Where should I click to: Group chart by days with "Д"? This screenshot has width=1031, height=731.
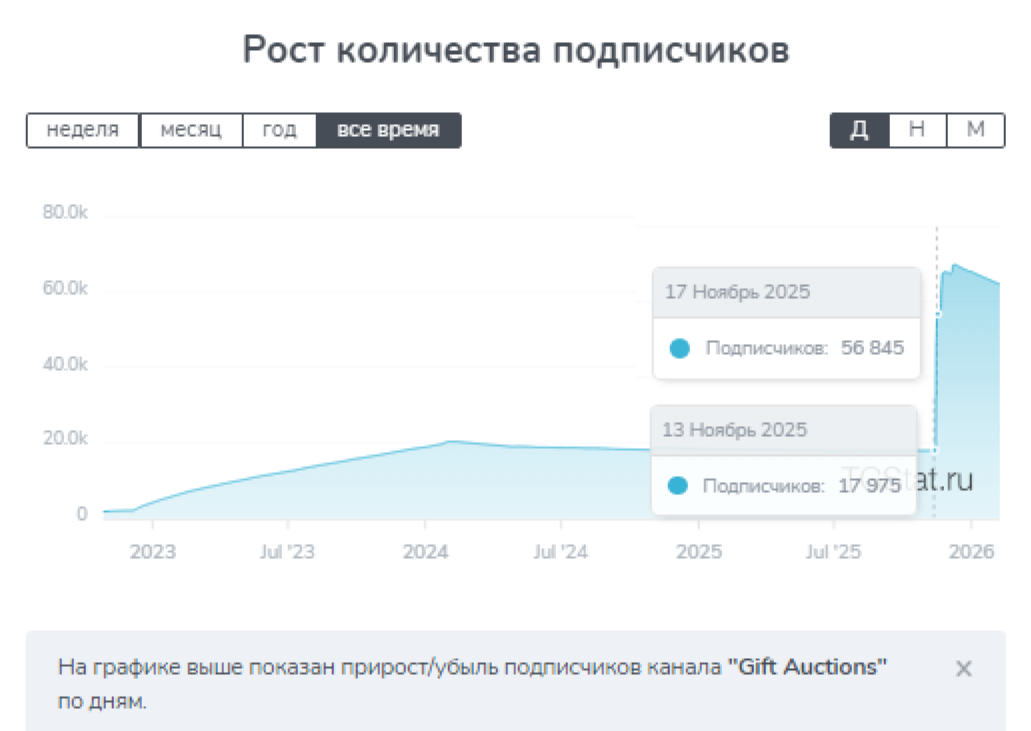point(858,130)
